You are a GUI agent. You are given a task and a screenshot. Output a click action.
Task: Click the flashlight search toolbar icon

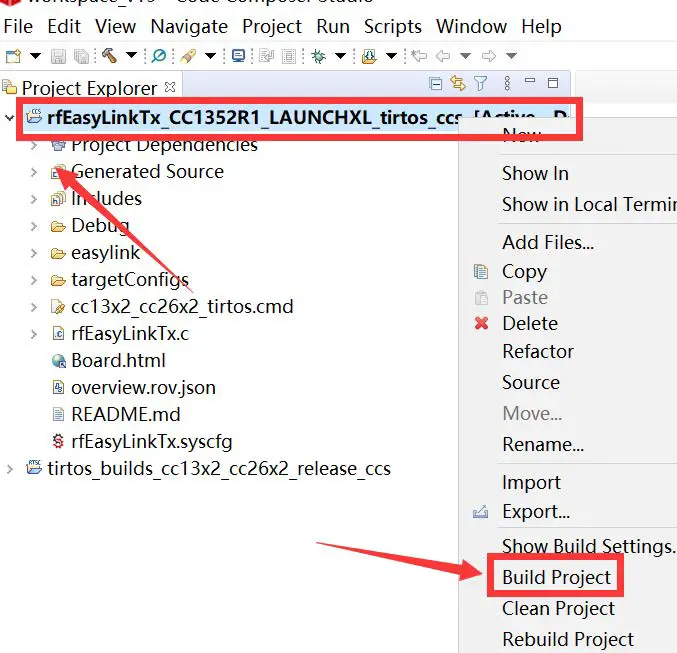coord(188,56)
